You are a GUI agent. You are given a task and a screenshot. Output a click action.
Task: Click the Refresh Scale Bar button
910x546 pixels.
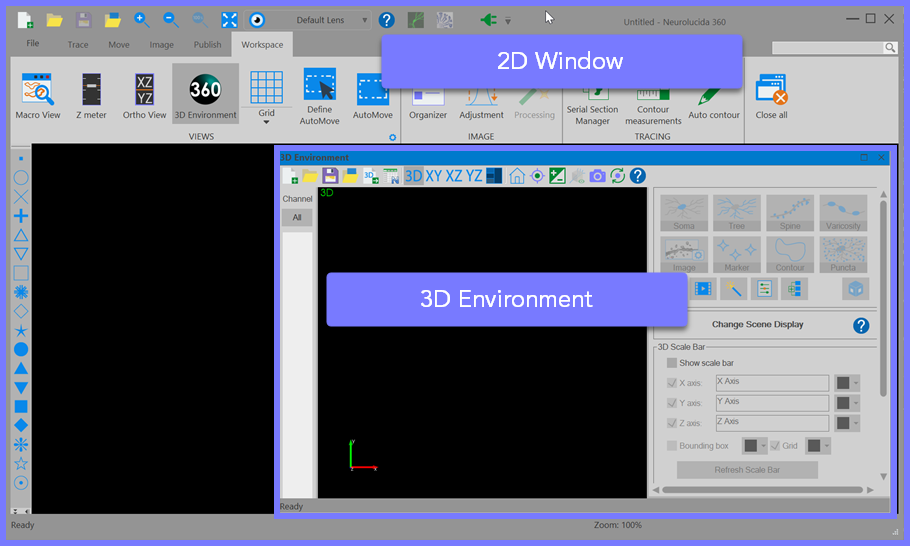click(x=747, y=470)
